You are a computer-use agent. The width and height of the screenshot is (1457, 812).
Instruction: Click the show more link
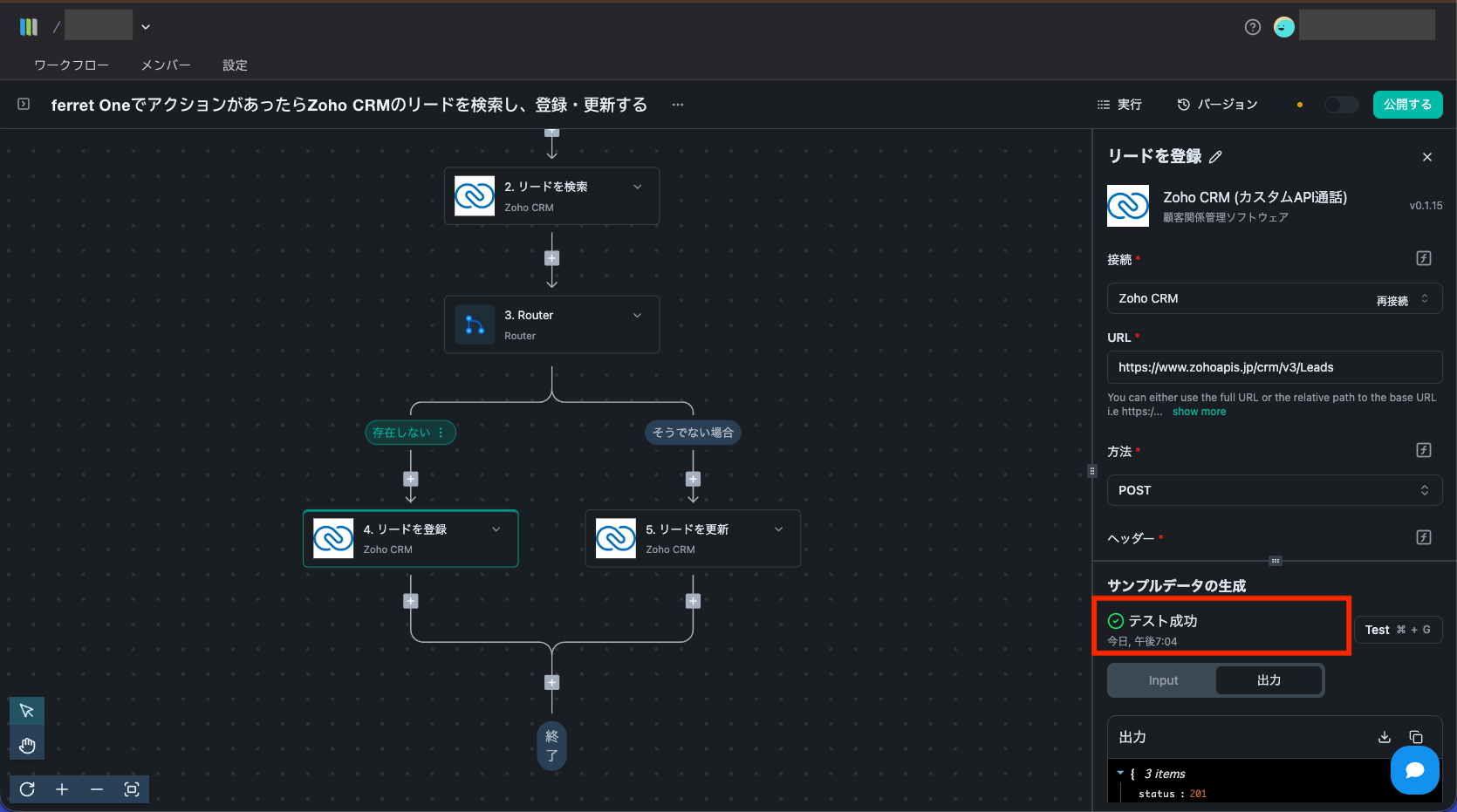(1199, 412)
